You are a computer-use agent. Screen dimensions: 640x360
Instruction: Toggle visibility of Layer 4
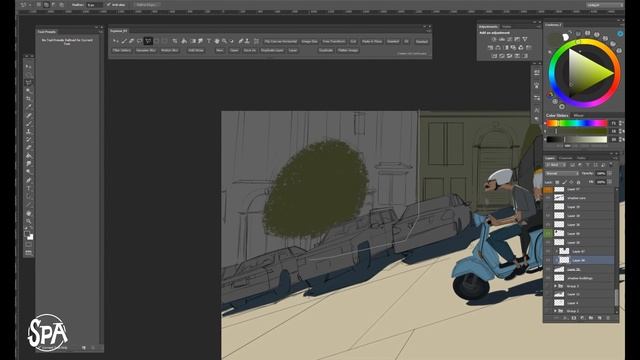click(548, 303)
